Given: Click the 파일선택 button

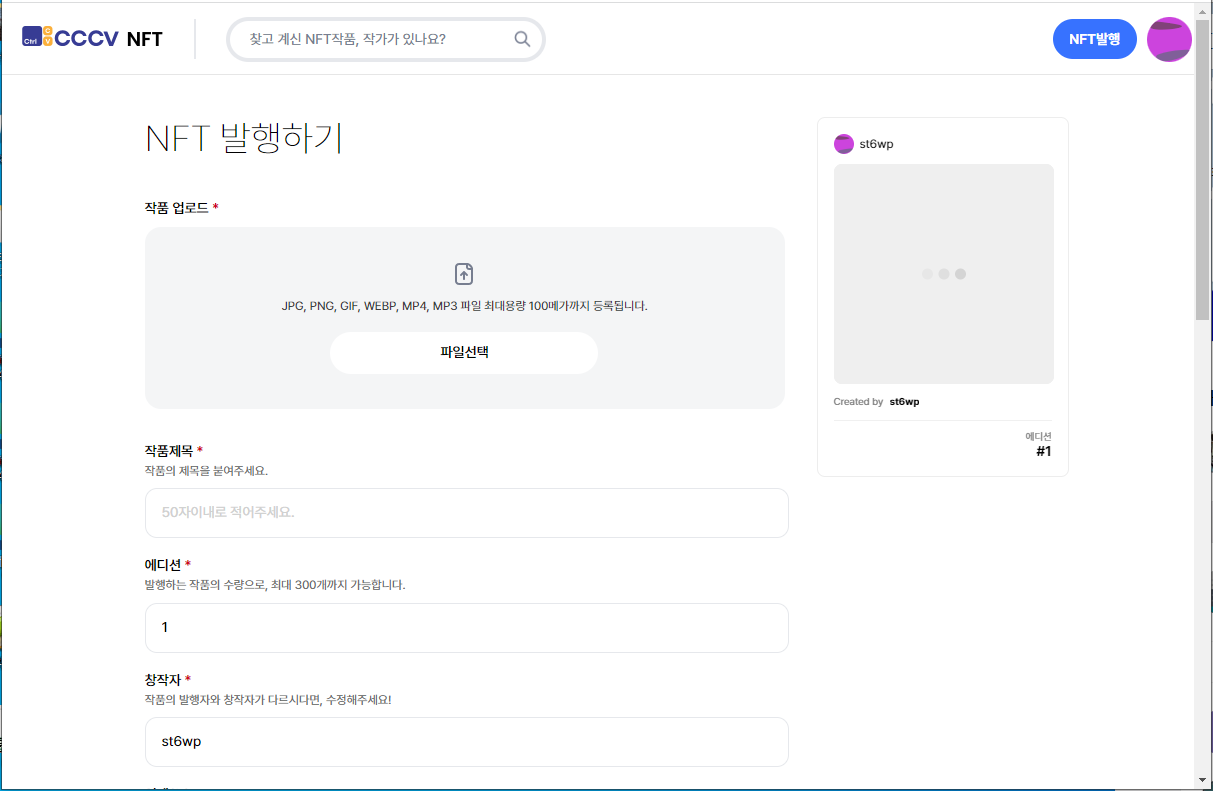Looking at the screenshot, I should [x=464, y=352].
